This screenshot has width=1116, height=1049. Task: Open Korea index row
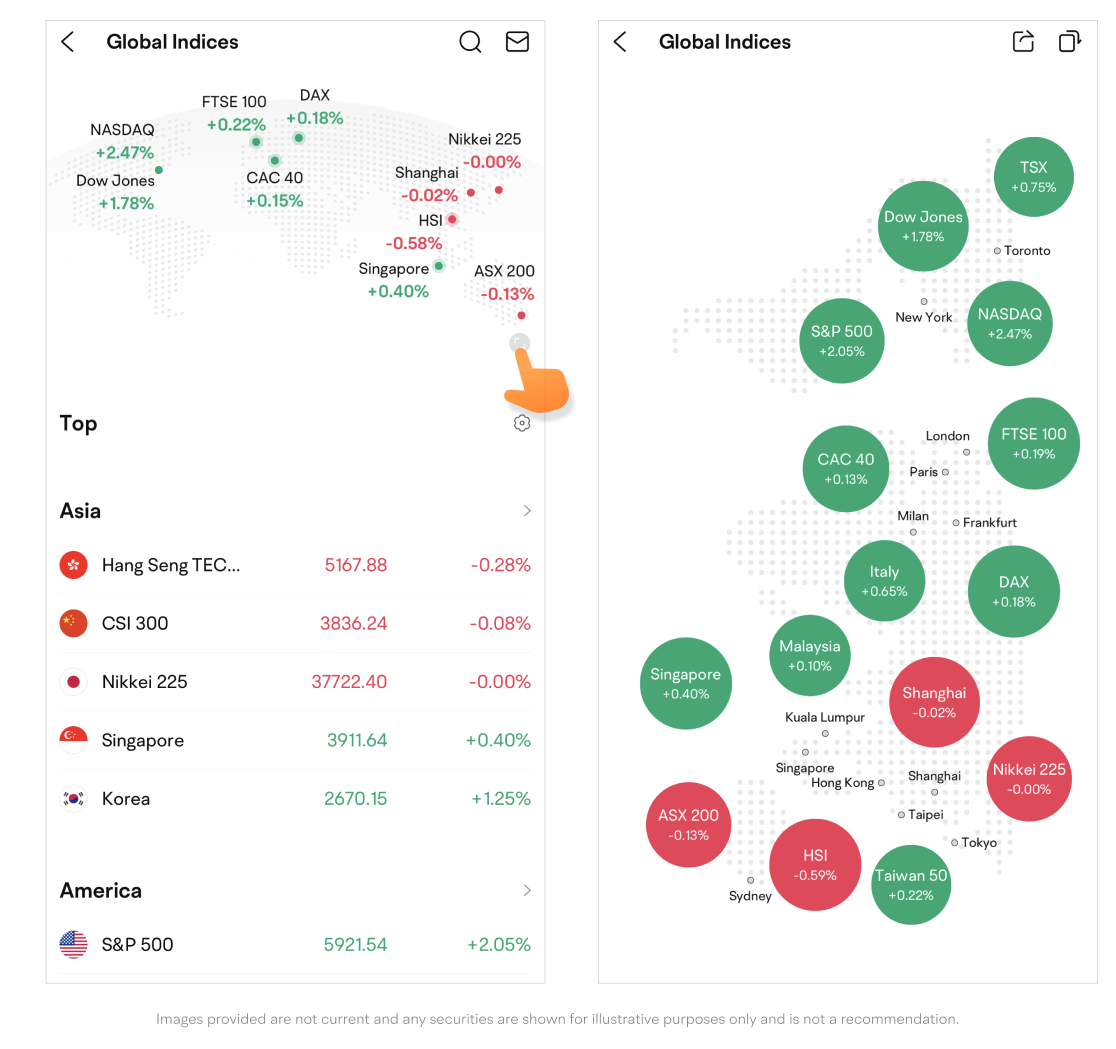point(295,799)
